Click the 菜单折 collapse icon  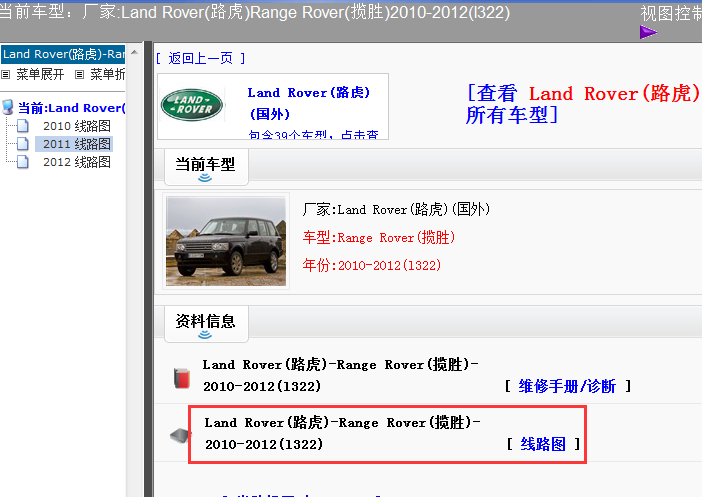[x=79, y=74]
